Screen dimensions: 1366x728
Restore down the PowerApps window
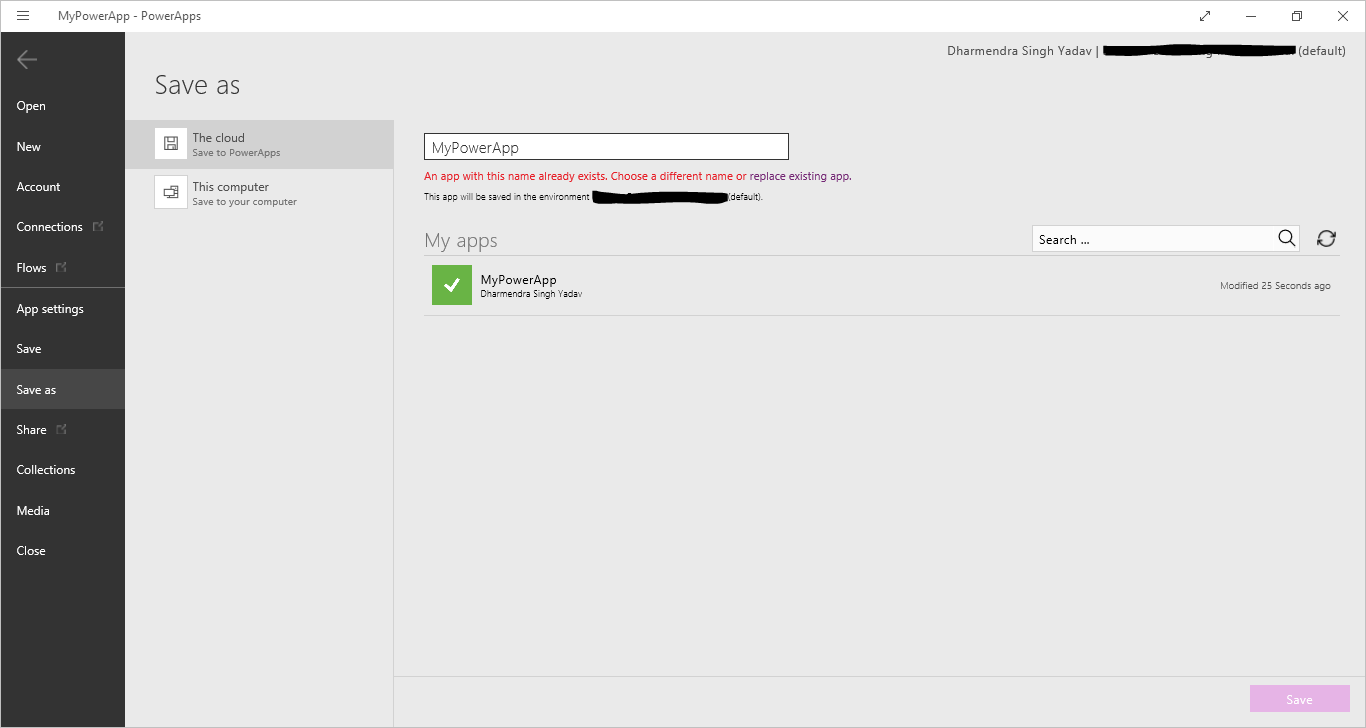click(x=1297, y=16)
